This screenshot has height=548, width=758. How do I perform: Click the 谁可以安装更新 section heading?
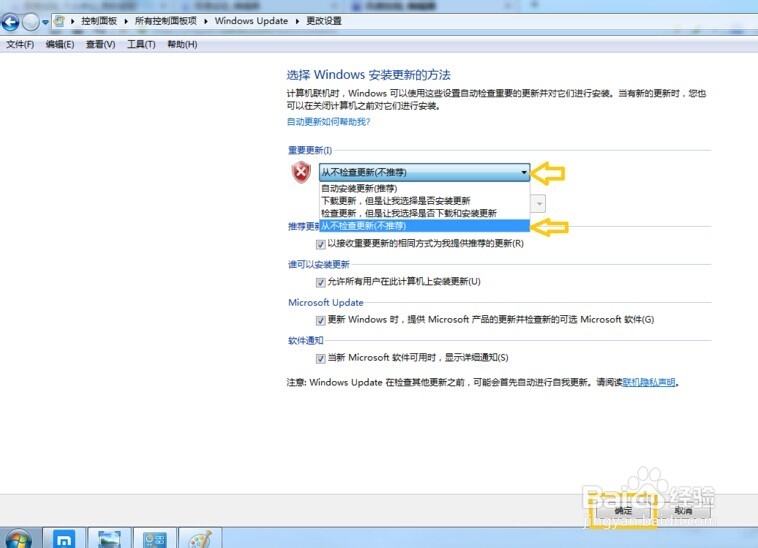tap(319, 264)
